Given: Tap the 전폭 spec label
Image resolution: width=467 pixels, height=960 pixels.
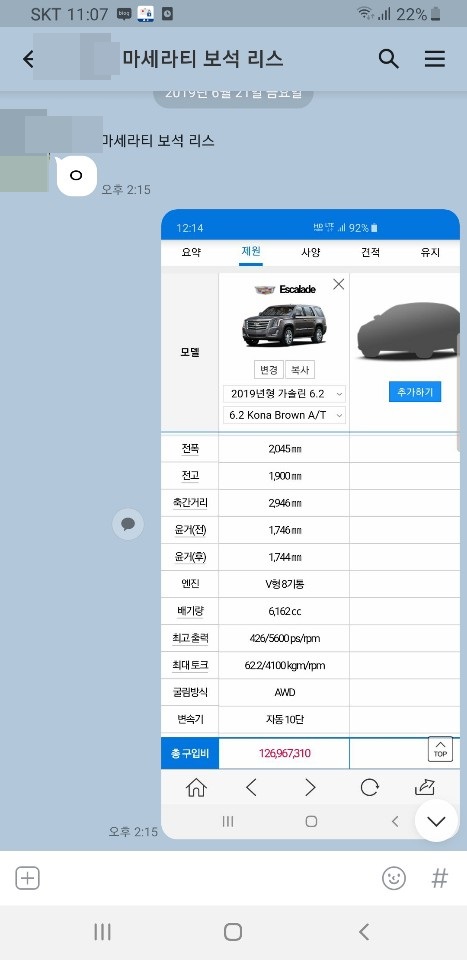Looking at the screenshot, I should 190,449.
